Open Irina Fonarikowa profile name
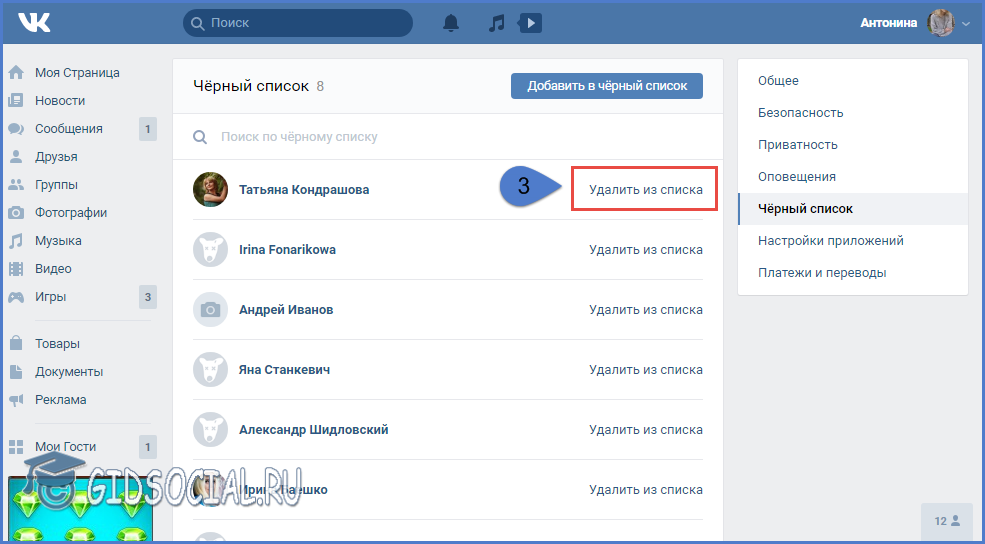The width and height of the screenshot is (985, 544). (x=287, y=249)
